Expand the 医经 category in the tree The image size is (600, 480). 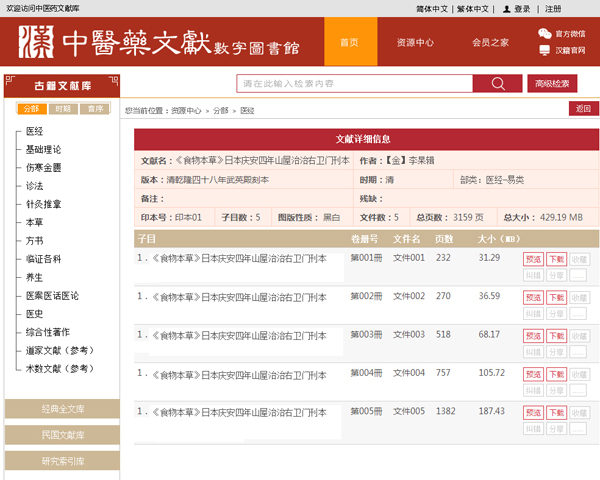pos(34,131)
